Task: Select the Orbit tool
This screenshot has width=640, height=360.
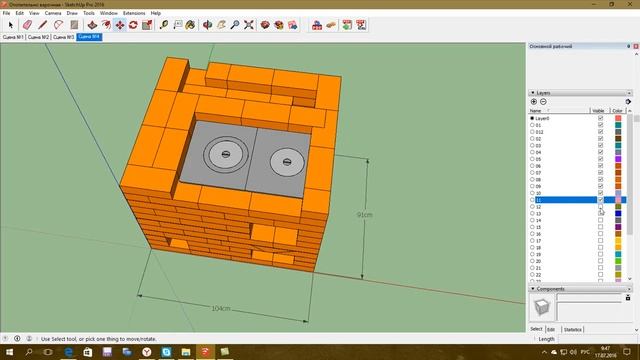Action: pyautogui.click(x=207, y=25)
